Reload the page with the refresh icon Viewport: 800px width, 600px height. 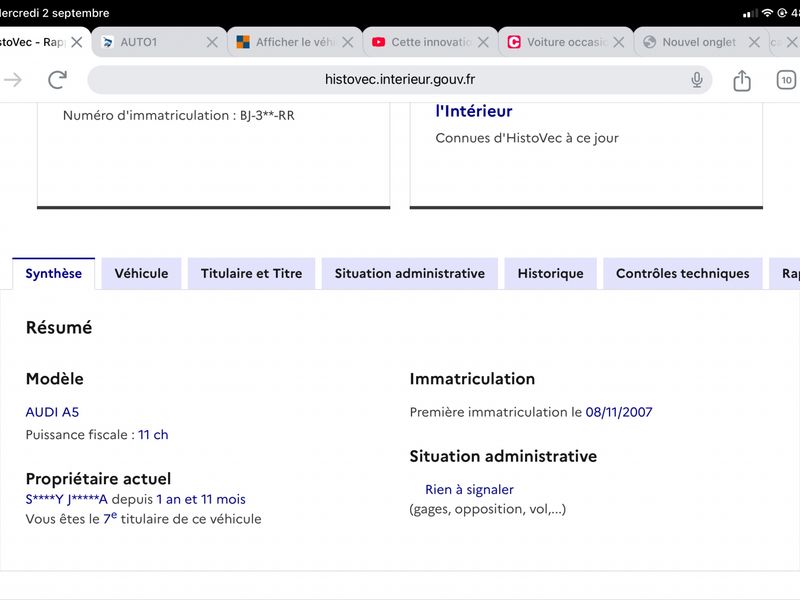(57, 80)
